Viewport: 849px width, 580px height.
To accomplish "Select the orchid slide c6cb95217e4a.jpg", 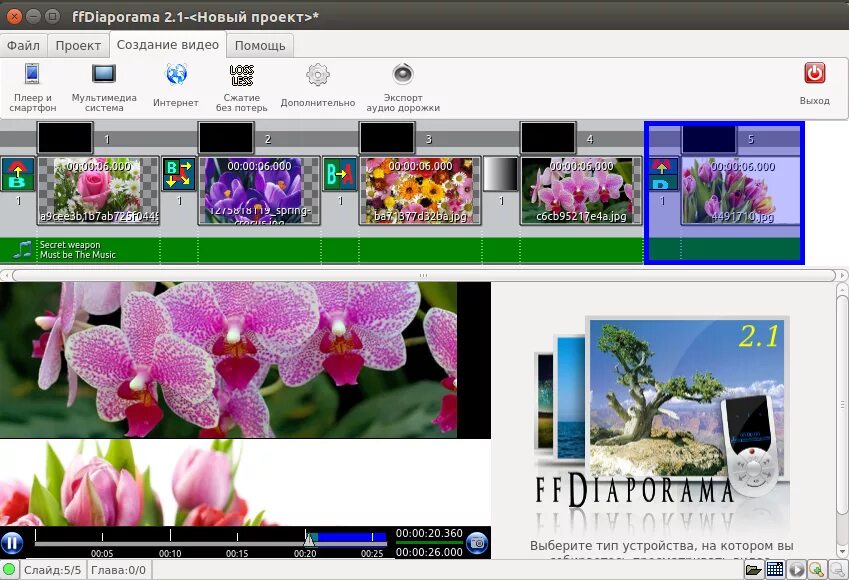I will pyautogui.click(x=581, y=191).
